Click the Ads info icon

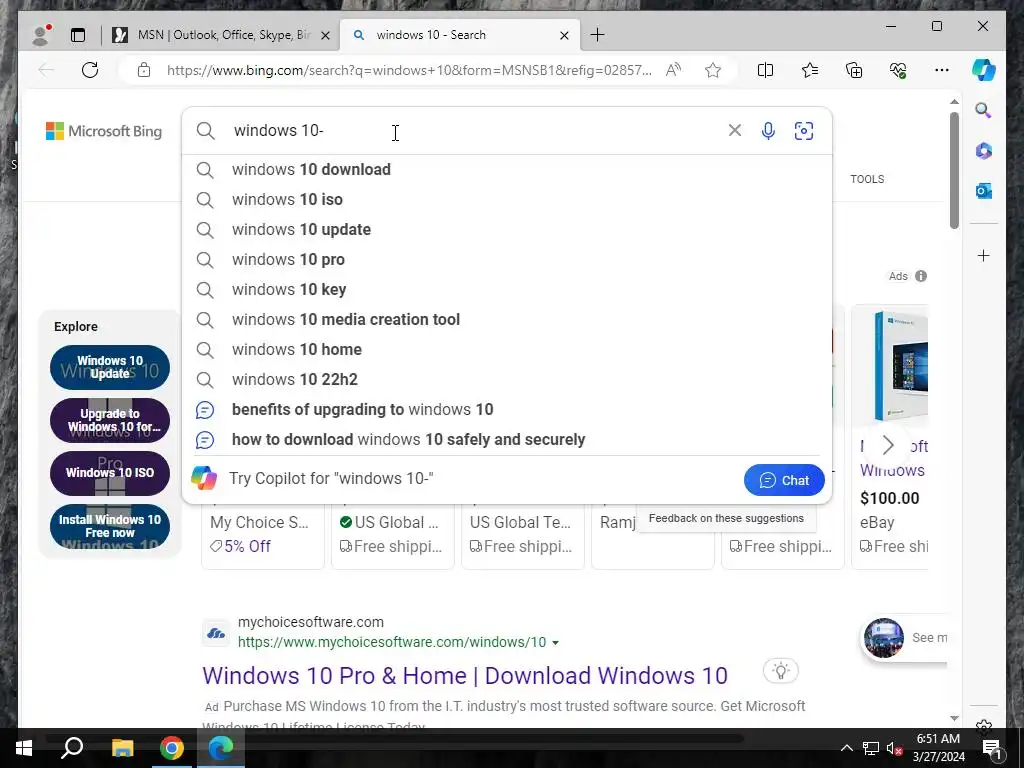pyautogui.click(x=921, y=276)
